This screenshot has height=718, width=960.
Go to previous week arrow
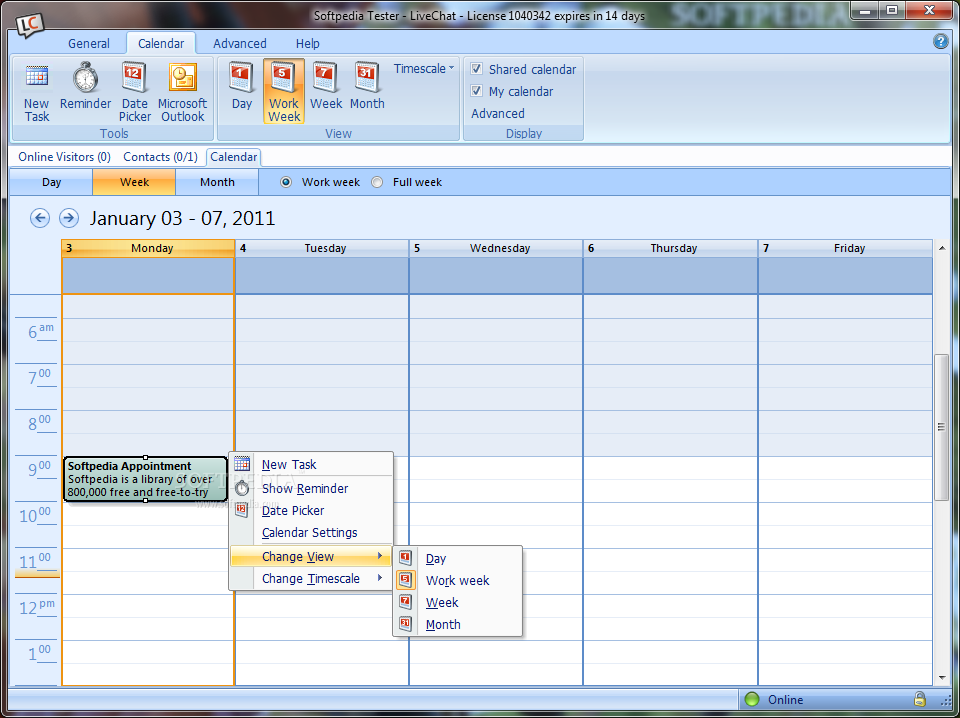tap(40, 218)
